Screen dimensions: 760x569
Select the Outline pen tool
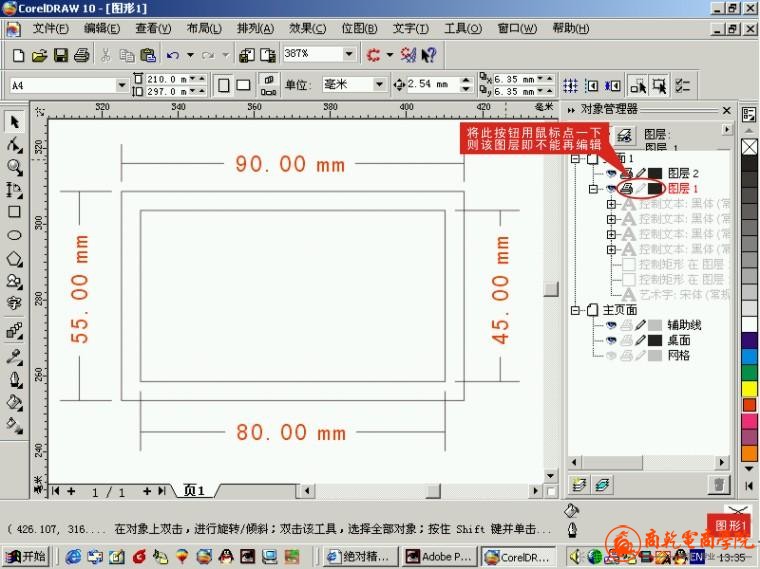click(15, 379)
